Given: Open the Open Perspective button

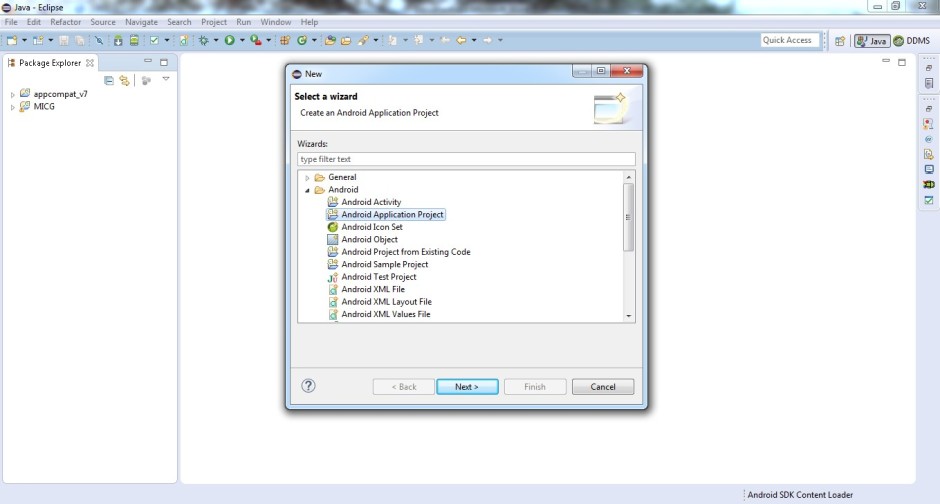Looking at the screenshot, I should click(839, 41).
